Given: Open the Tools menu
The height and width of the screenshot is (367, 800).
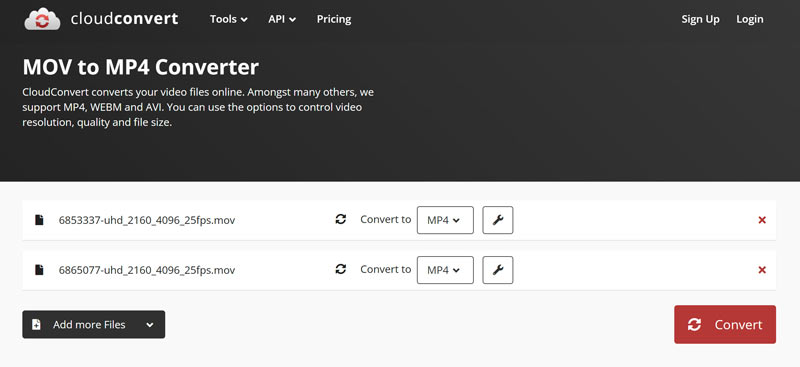Looking at the screenshot, I should (x=229, y=19).
